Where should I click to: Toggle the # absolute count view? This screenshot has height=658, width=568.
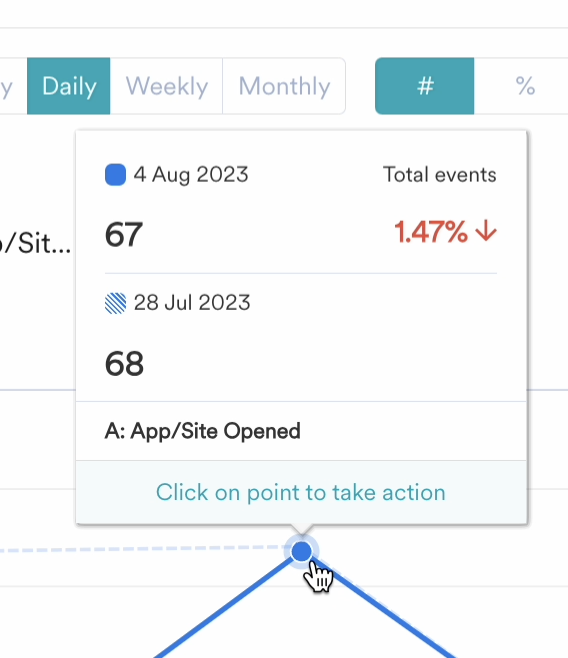(425, 86)
